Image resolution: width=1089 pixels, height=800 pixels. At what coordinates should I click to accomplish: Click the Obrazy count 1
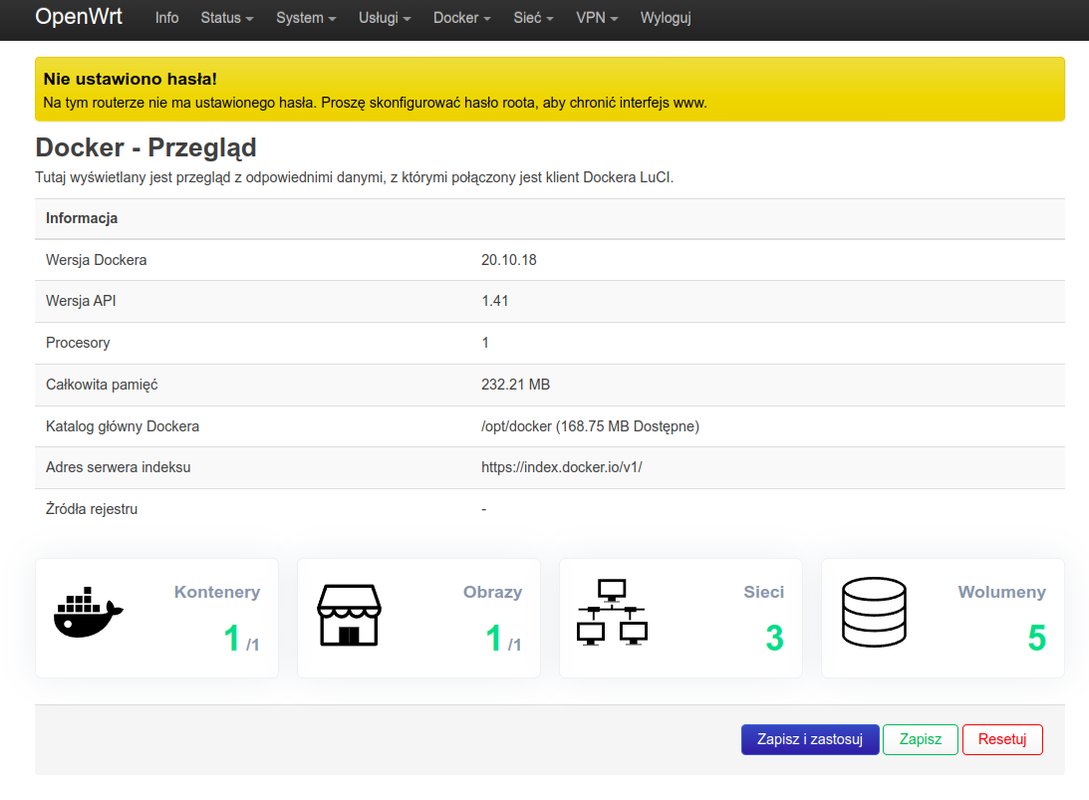coord(494,638)
